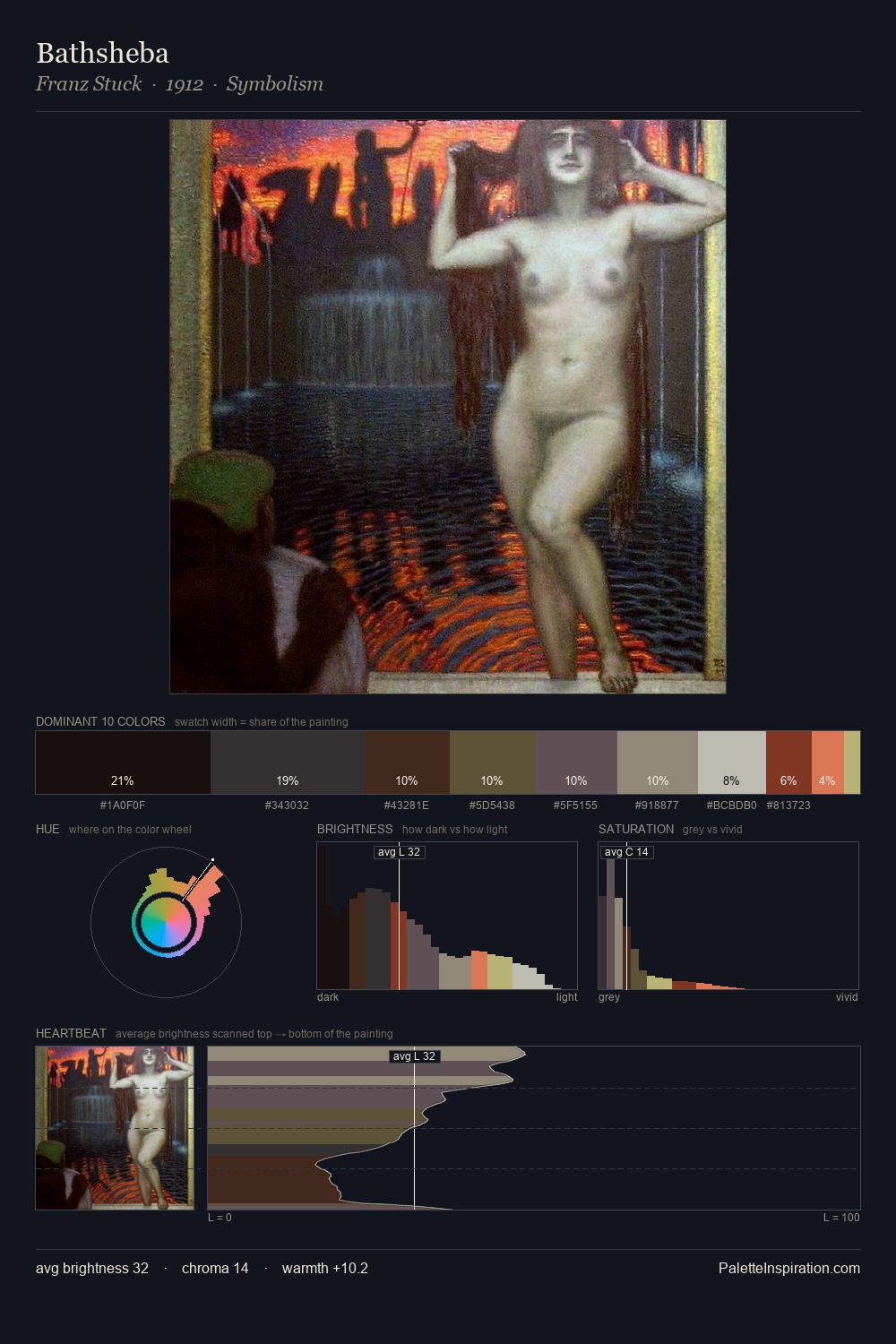Image resolution: width=896 pixels, height=1344 pixels.
Task: Select the 10% taupe swatch #918877
Action: click(658, 762)
